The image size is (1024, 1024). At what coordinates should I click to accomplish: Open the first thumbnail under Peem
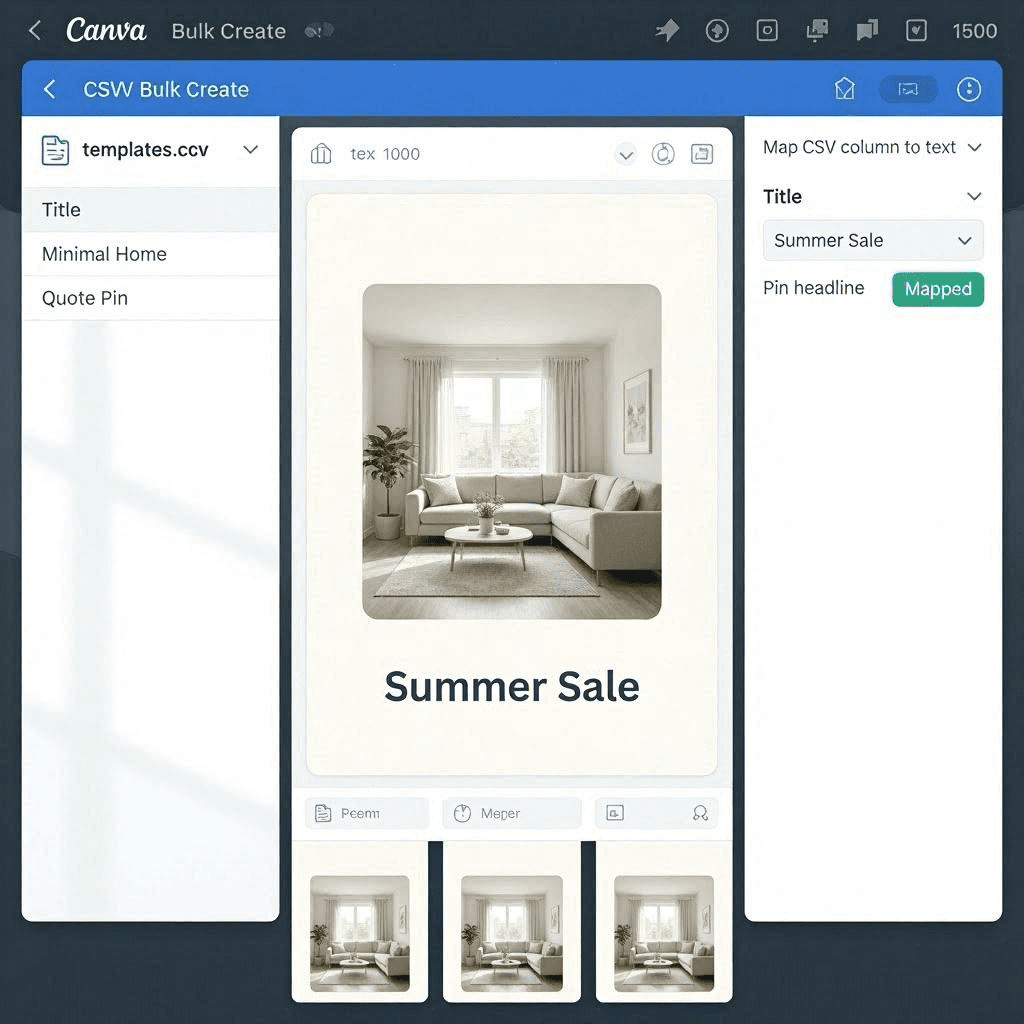(360, 933)
